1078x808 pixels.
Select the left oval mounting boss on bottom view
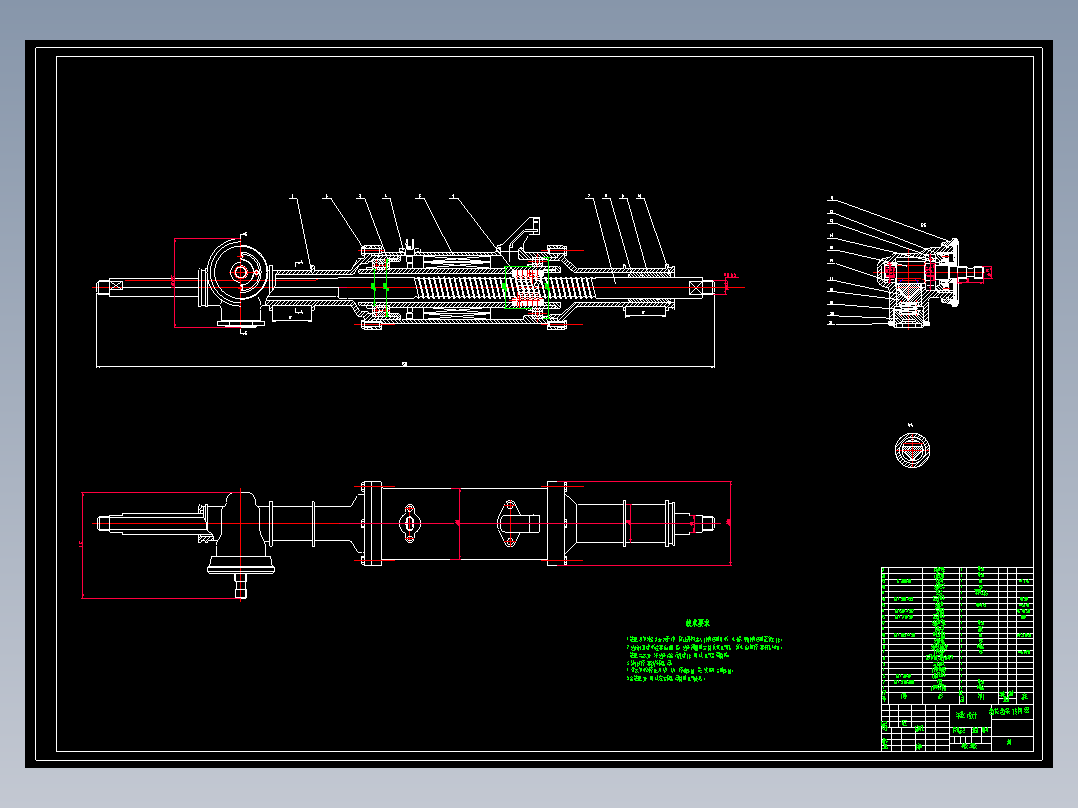409,523
